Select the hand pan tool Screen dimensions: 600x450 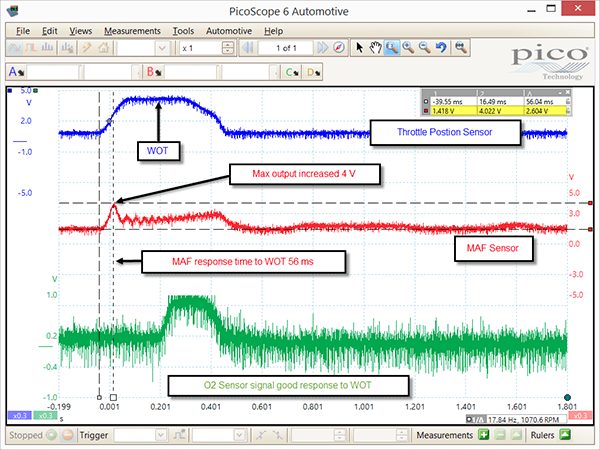click(x=375, y=48)
